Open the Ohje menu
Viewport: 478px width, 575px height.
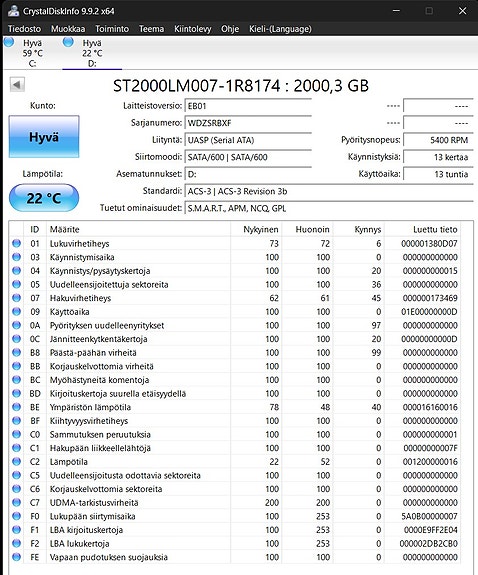tap(230, 29)
